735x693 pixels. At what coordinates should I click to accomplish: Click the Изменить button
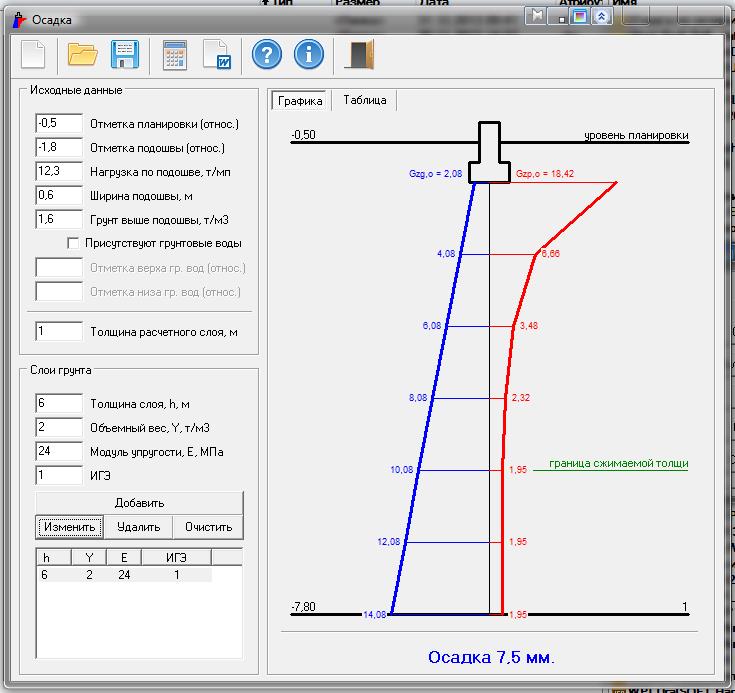point(69,527)
